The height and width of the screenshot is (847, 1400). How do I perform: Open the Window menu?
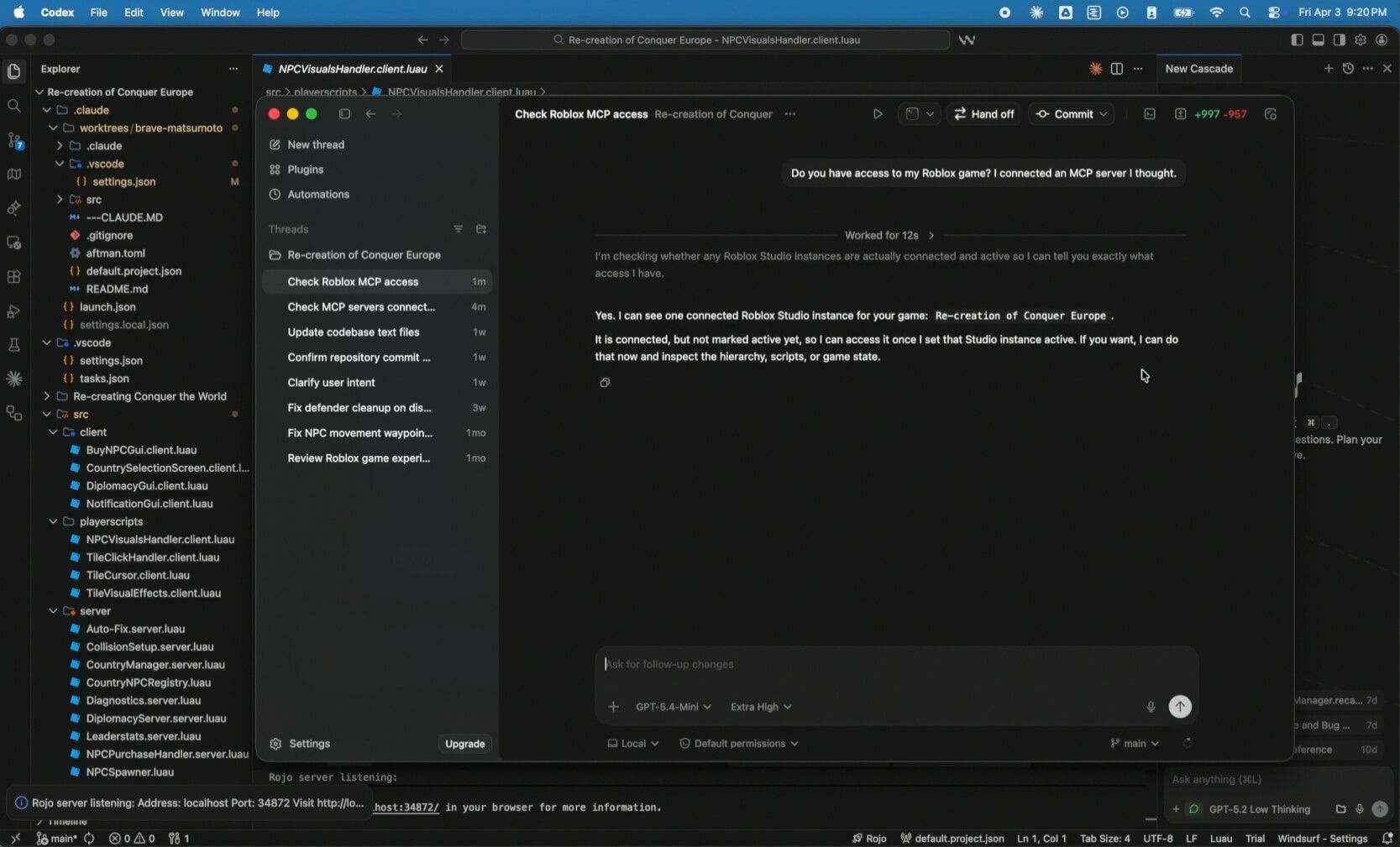(220, 13)
